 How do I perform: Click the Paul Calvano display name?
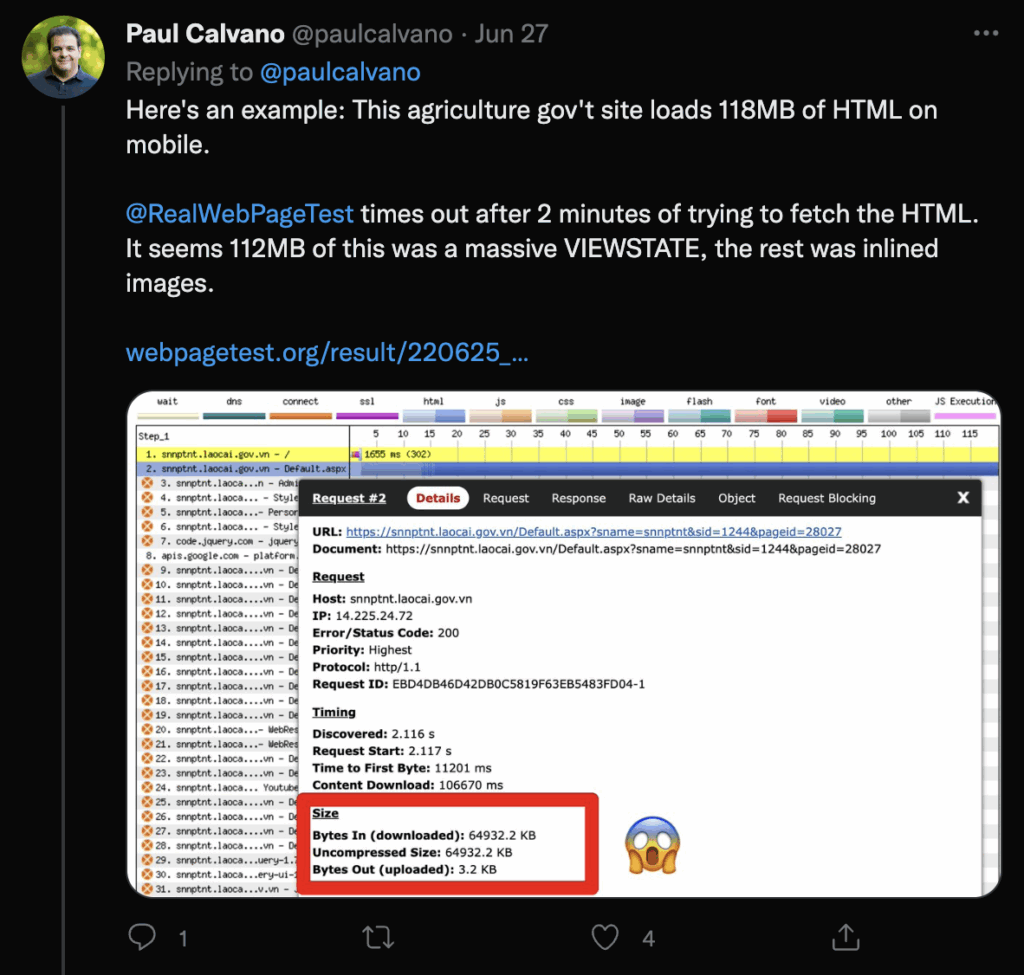pos(205,33)
